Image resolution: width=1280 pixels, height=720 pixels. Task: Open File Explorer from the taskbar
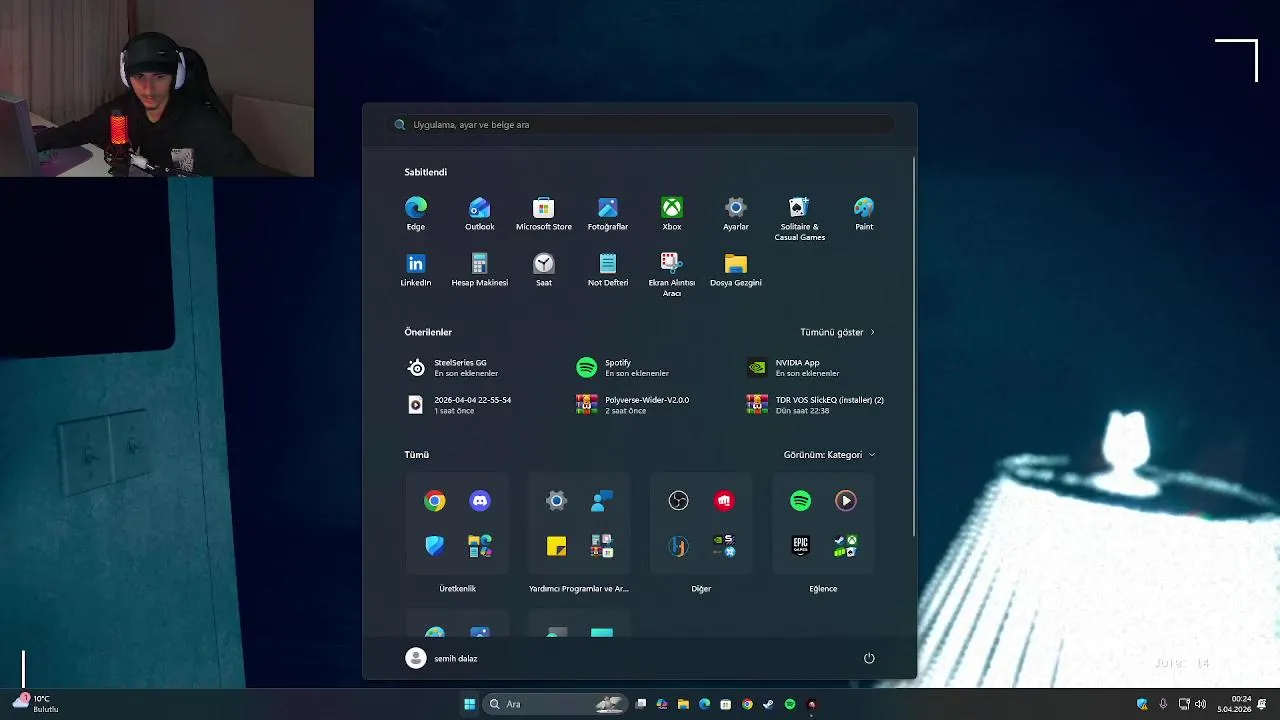tap(683, 704)
